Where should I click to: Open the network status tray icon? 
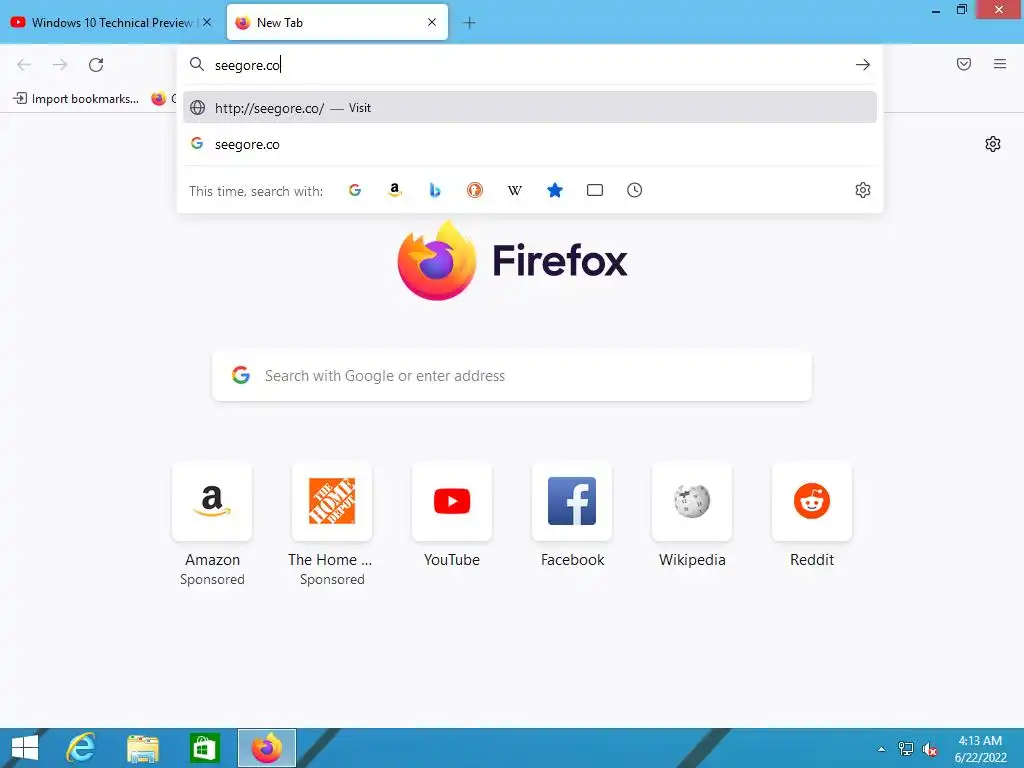pyautogui.click(x=905, y=748)
